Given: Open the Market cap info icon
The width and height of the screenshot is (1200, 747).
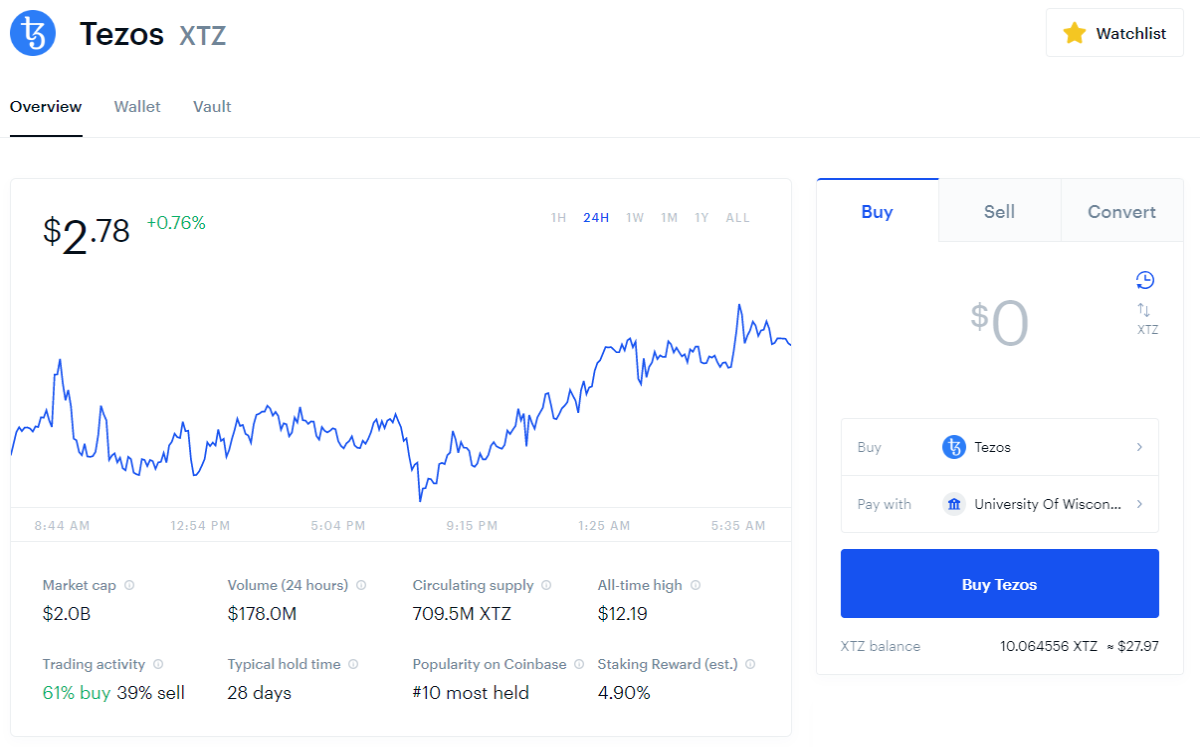Looking at the screenshot, I should point(129,586).
